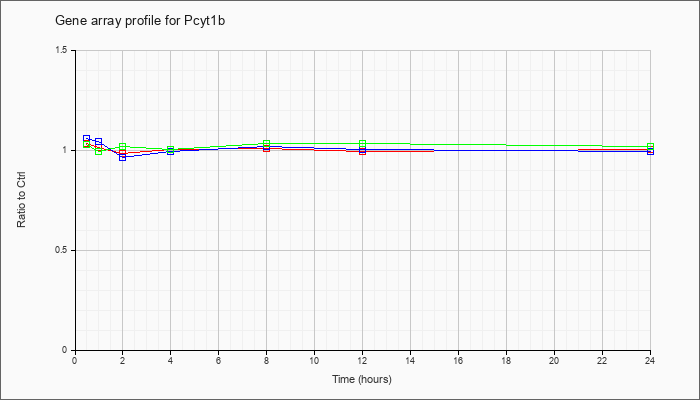Click the 6 tick label on time axis
This screenshot has height=400, width=700.
coord(218,360)
